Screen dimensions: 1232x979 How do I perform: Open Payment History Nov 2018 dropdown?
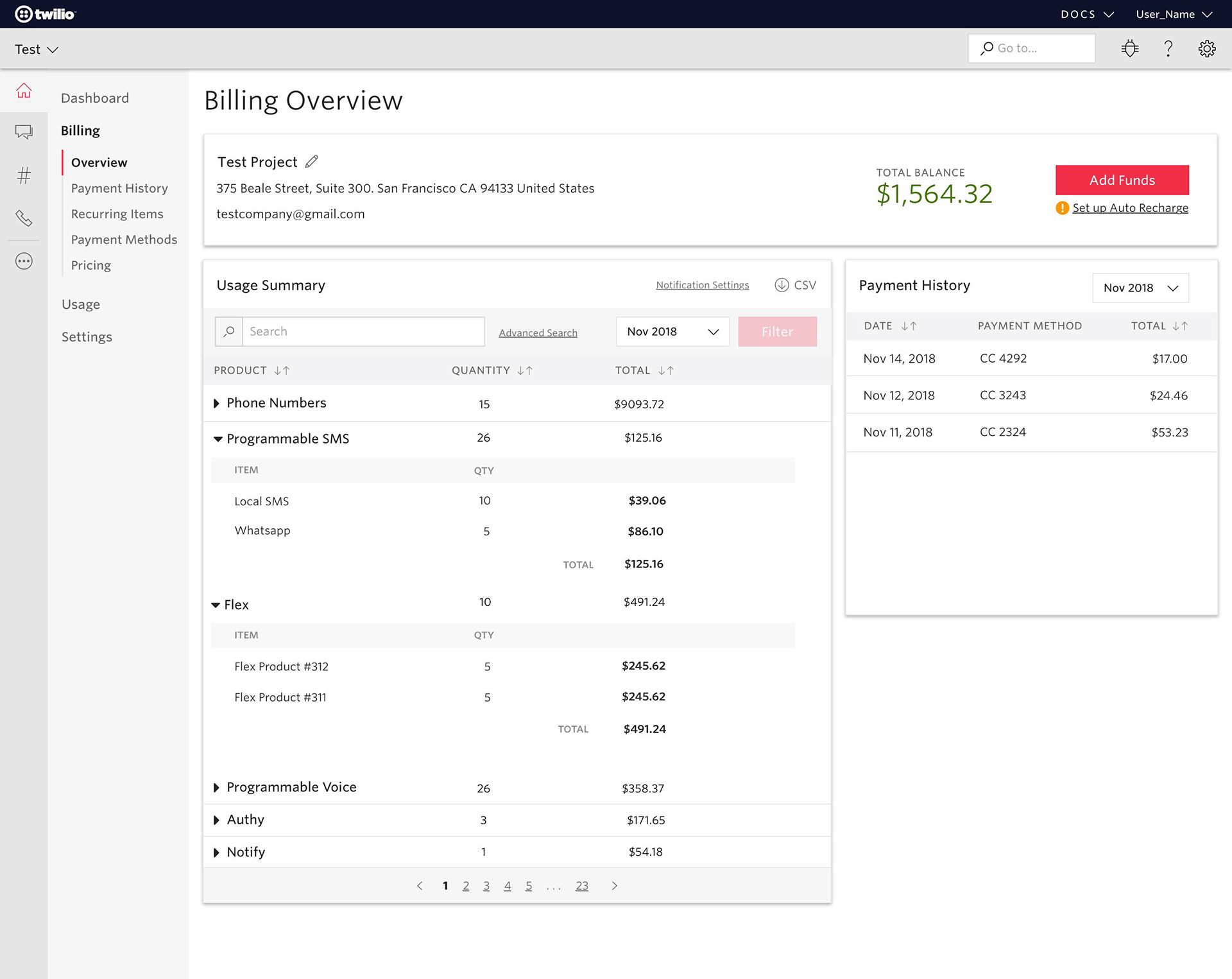(x=1140, y=288)
